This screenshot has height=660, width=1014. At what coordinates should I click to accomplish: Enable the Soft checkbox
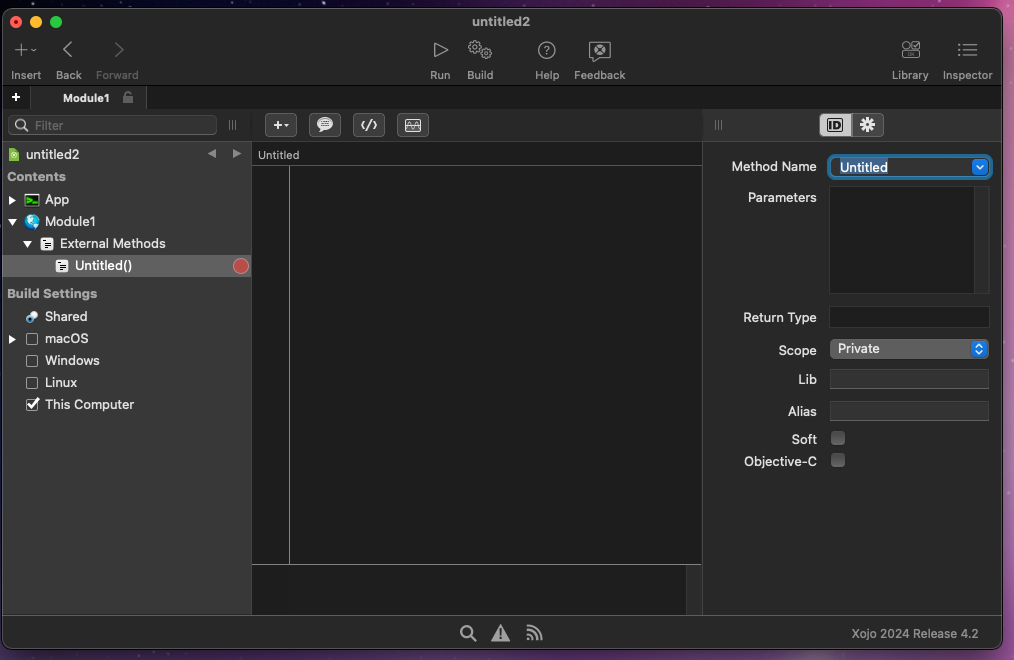(x=838, y=438)
